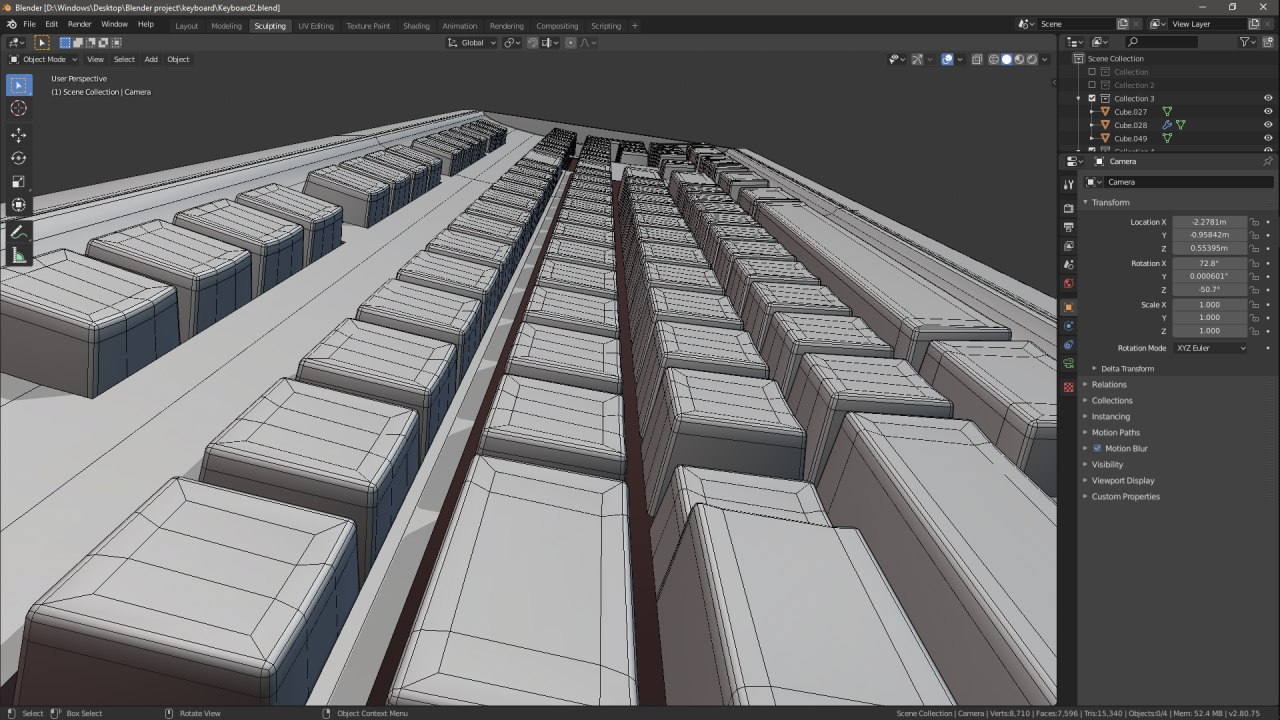The height and width of the screenshot is (720, 1280).
Task: Open the viewport Object menu
Action: coord(178,59)
